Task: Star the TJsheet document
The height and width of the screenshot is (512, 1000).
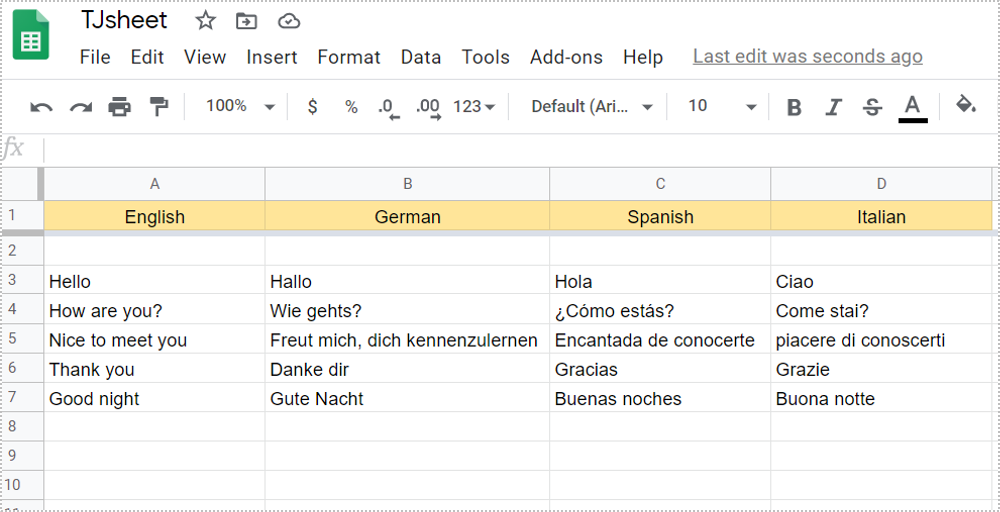Action: [205, 21]
